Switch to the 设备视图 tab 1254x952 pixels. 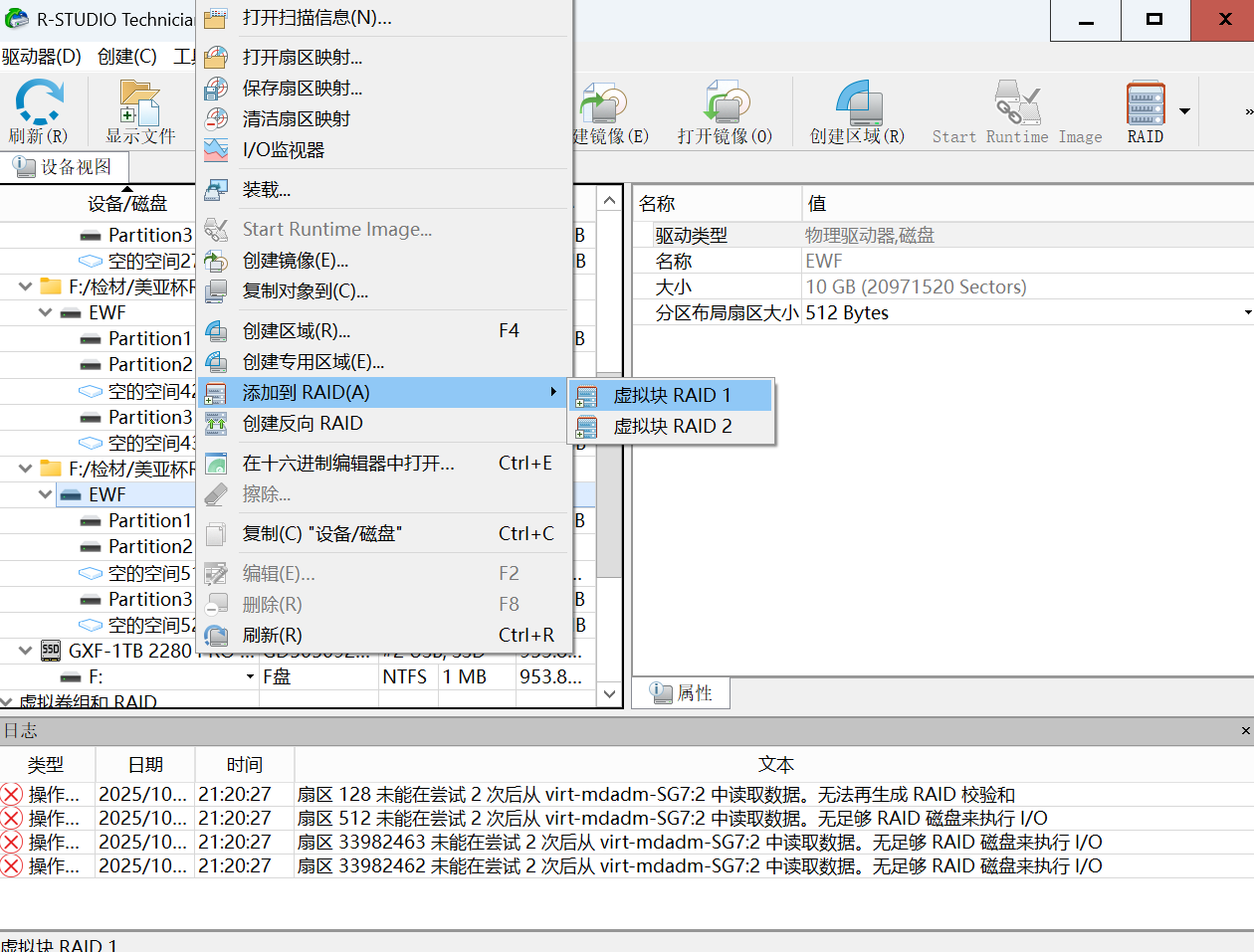click(x=64, y=167)
